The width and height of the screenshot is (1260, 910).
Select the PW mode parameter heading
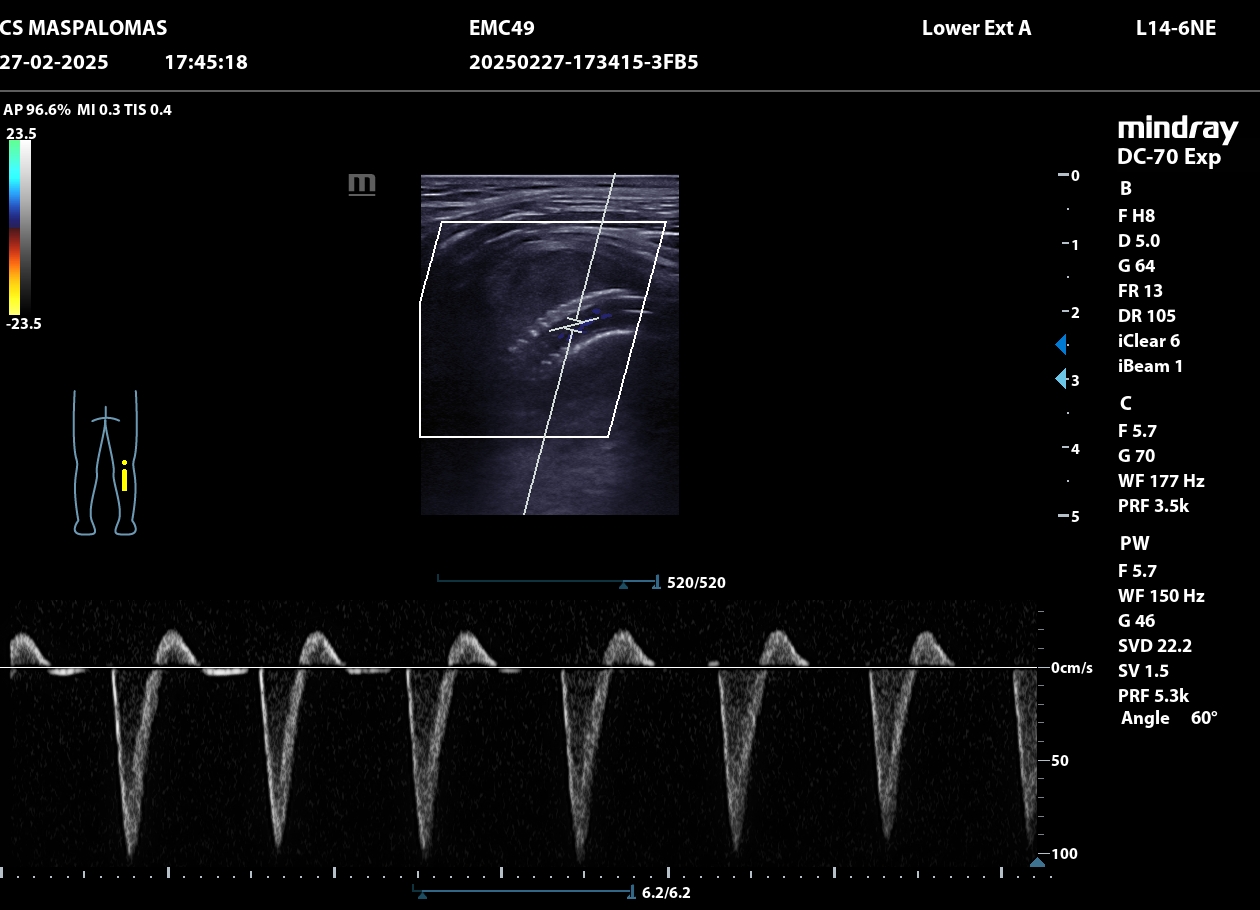tap(1134, 544)
